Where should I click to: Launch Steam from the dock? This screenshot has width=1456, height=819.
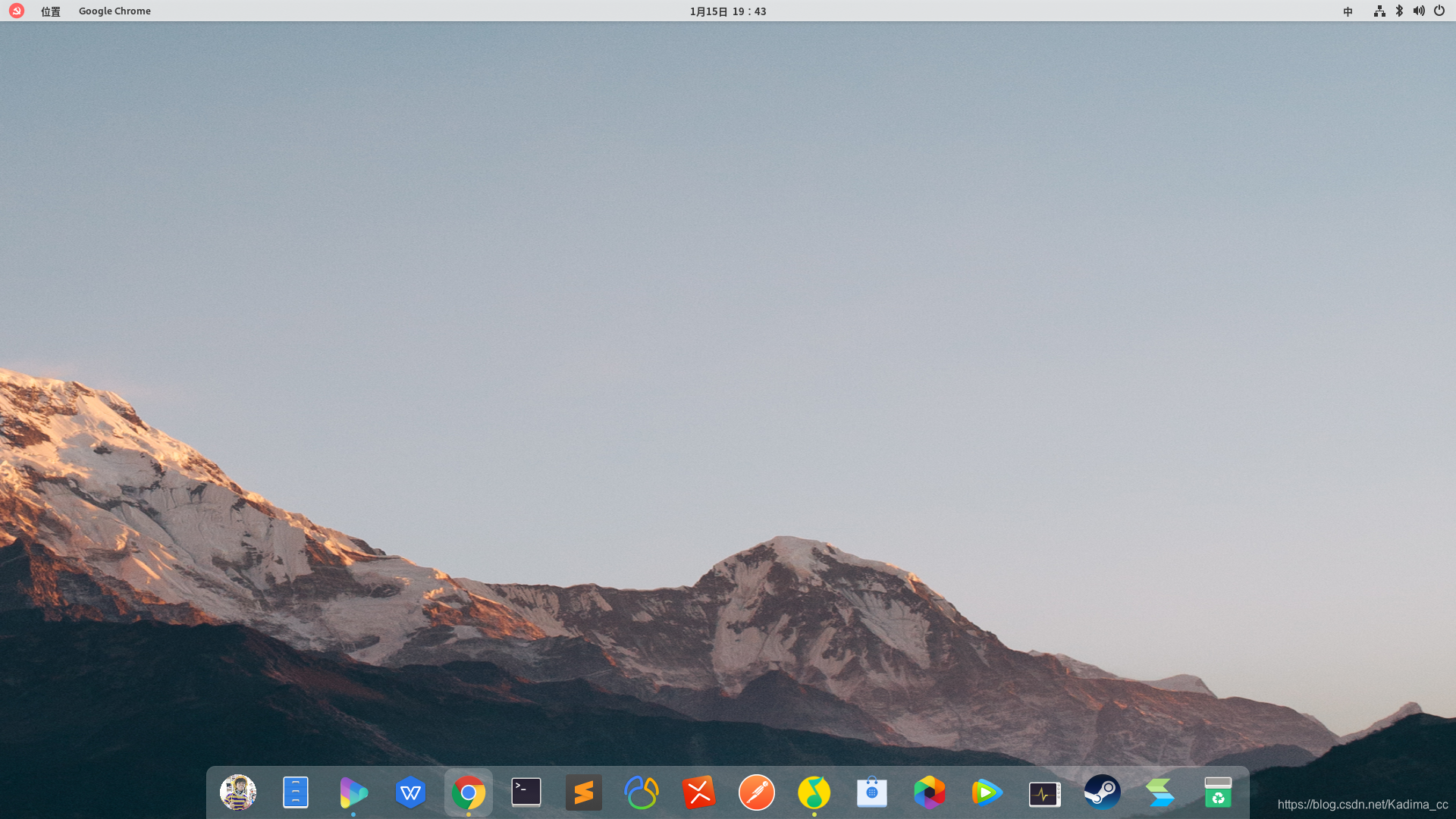(x=1102, y=792)
